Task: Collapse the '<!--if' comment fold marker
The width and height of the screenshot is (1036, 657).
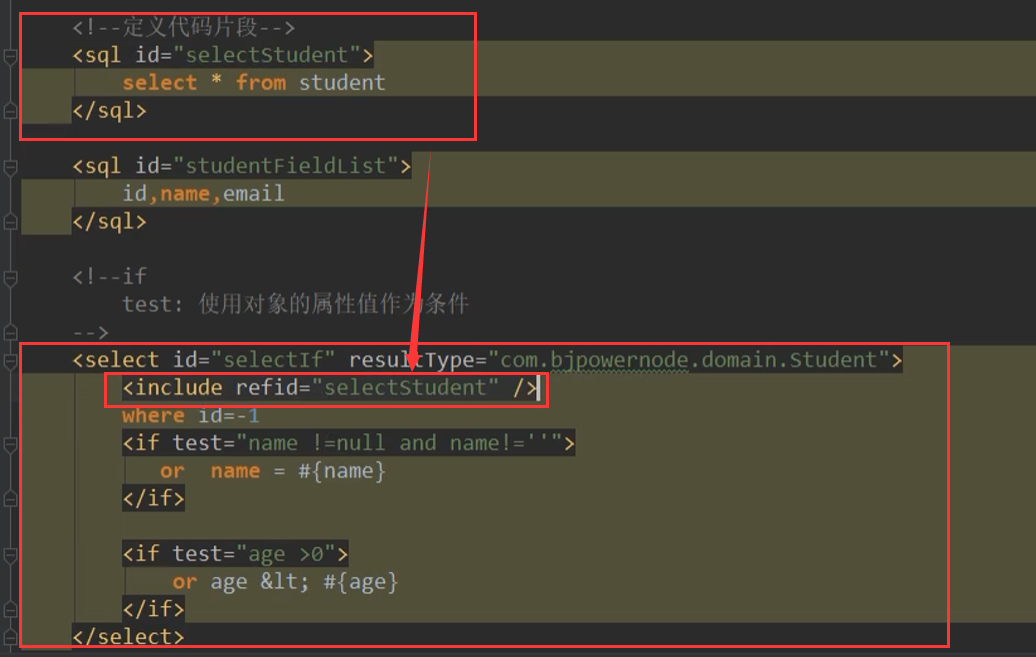Action: click(10, 278)
